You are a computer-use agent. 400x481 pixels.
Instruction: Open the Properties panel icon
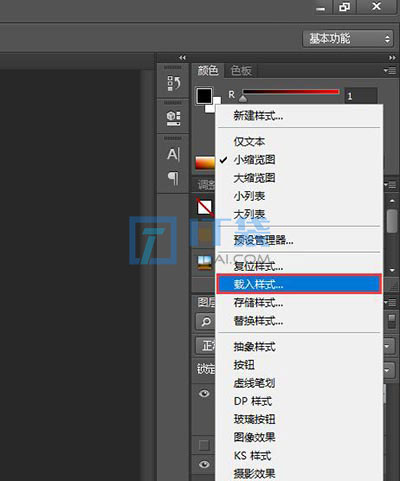[174, 118]
